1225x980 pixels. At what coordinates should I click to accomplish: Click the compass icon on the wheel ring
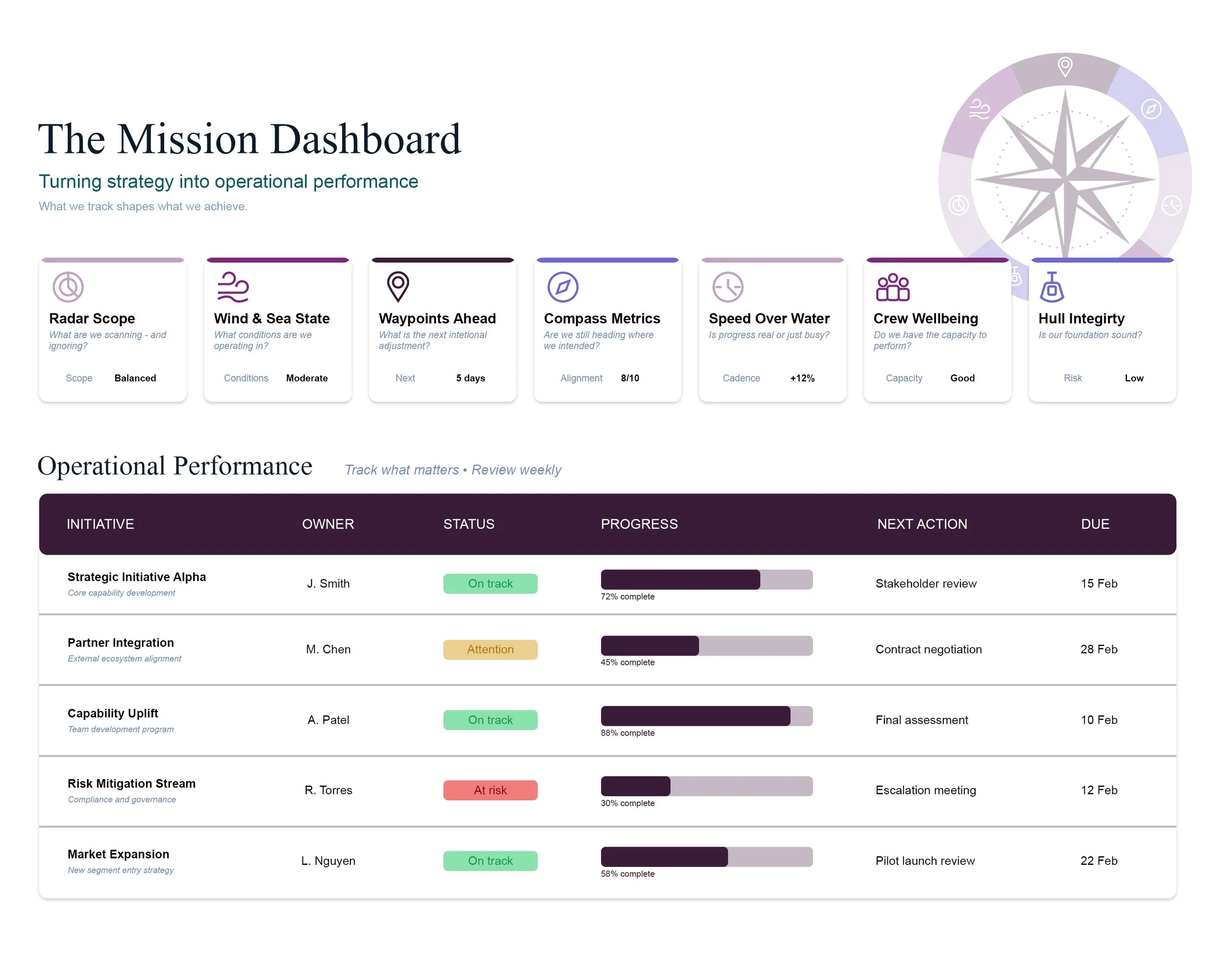(1151, 108)
